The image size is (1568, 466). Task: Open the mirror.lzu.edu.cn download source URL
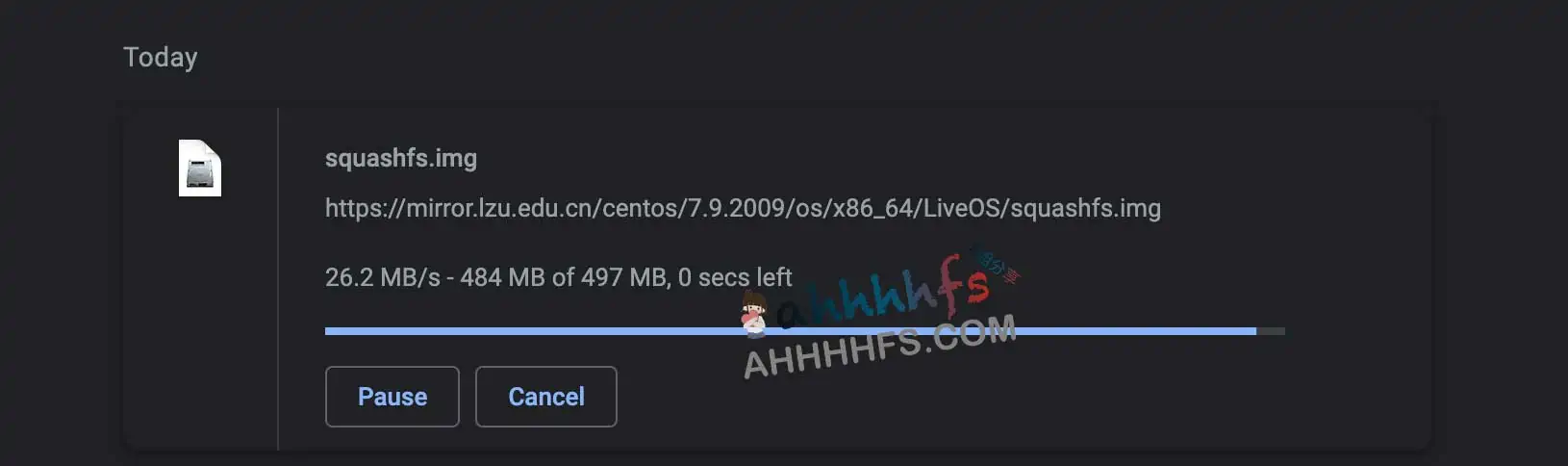point(743,208)
